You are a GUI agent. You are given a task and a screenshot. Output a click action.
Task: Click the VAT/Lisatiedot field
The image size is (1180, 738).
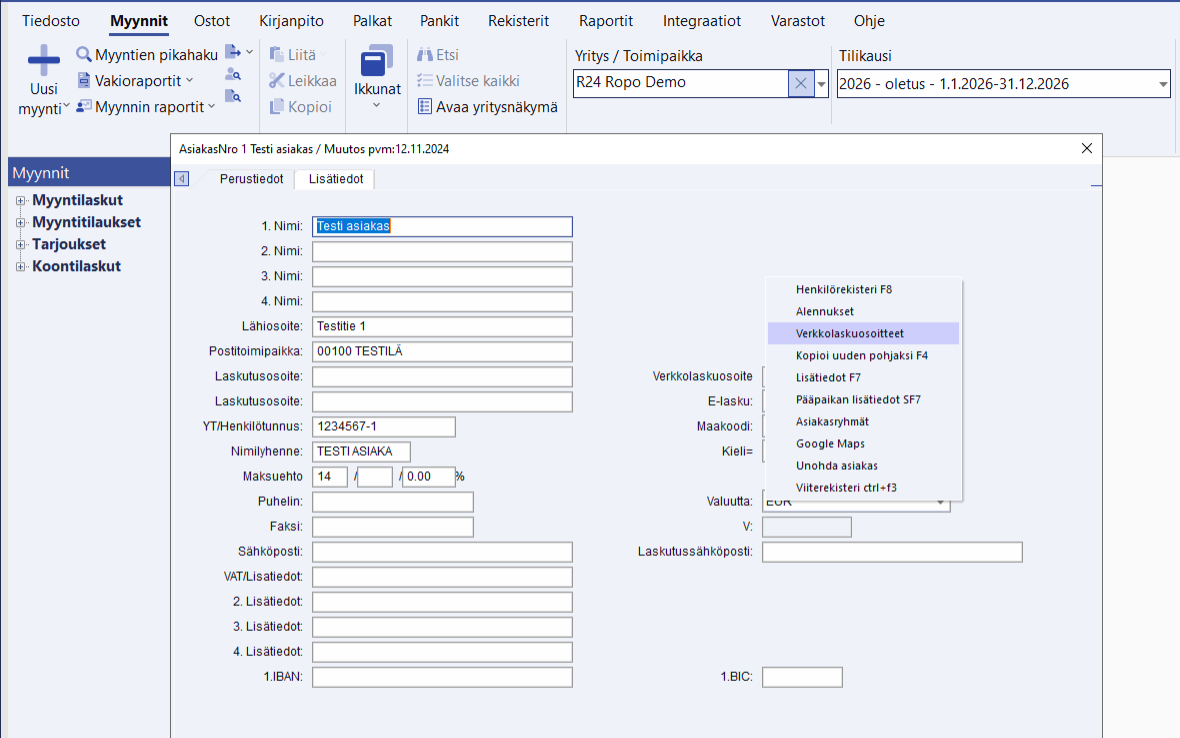pos(442,577)
